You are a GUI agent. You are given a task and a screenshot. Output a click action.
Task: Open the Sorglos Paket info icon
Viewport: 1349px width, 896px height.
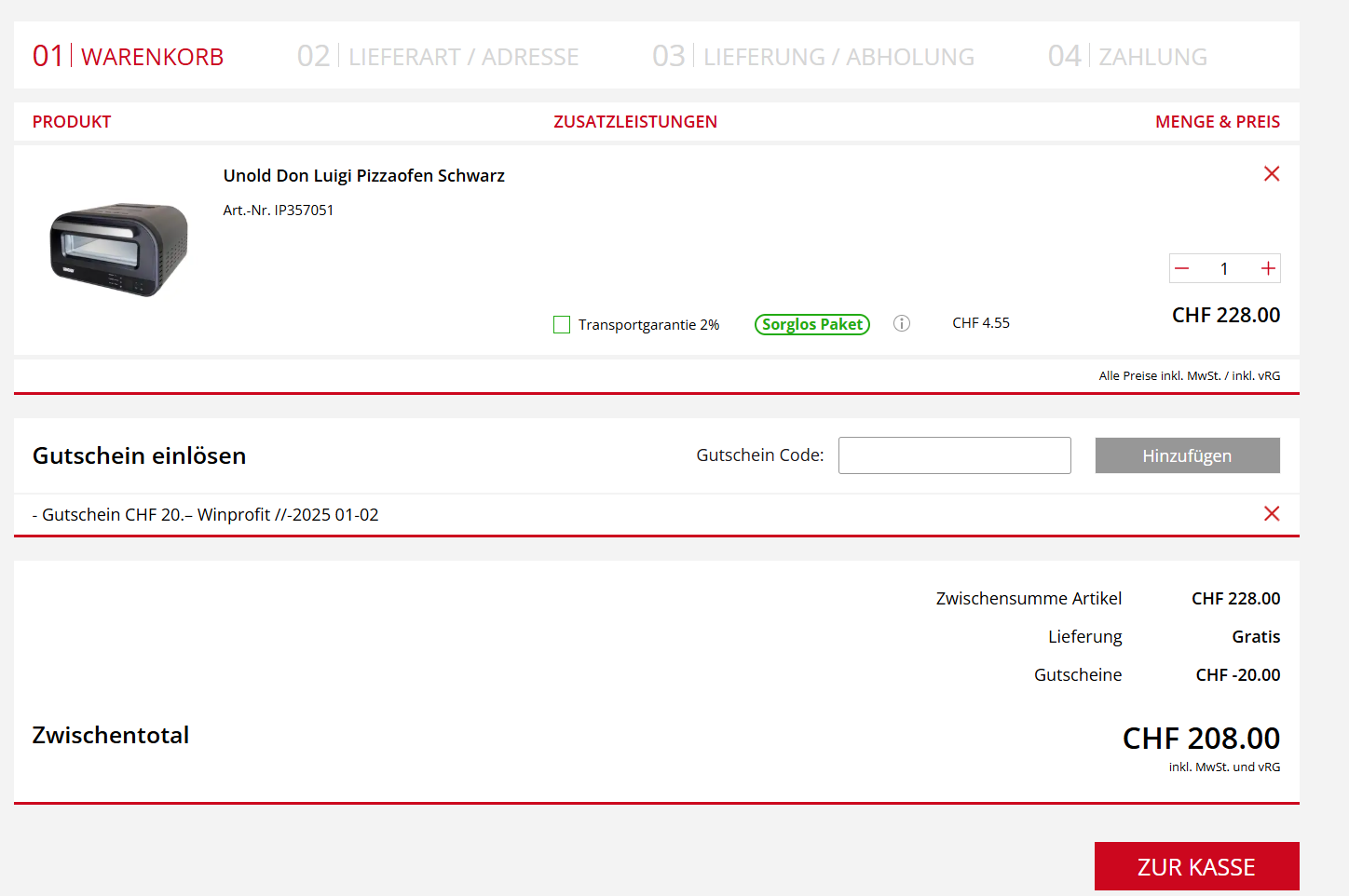(x=901, y=324)
